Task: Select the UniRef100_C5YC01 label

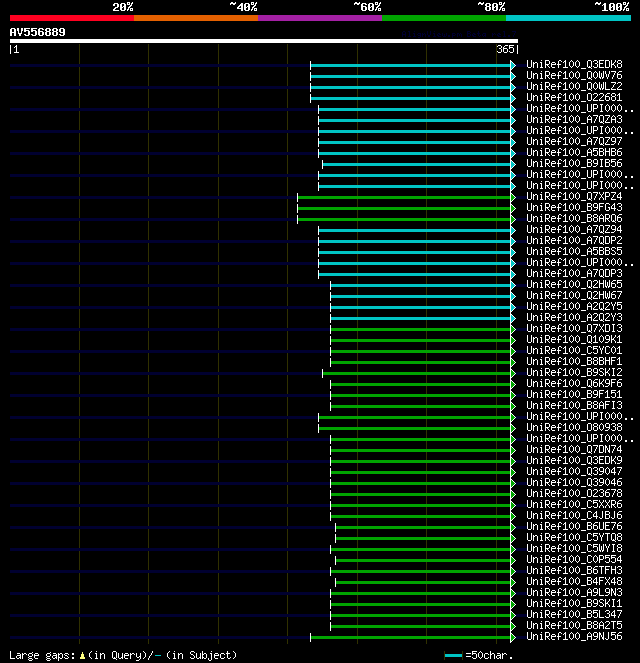Action: (574, 350)
